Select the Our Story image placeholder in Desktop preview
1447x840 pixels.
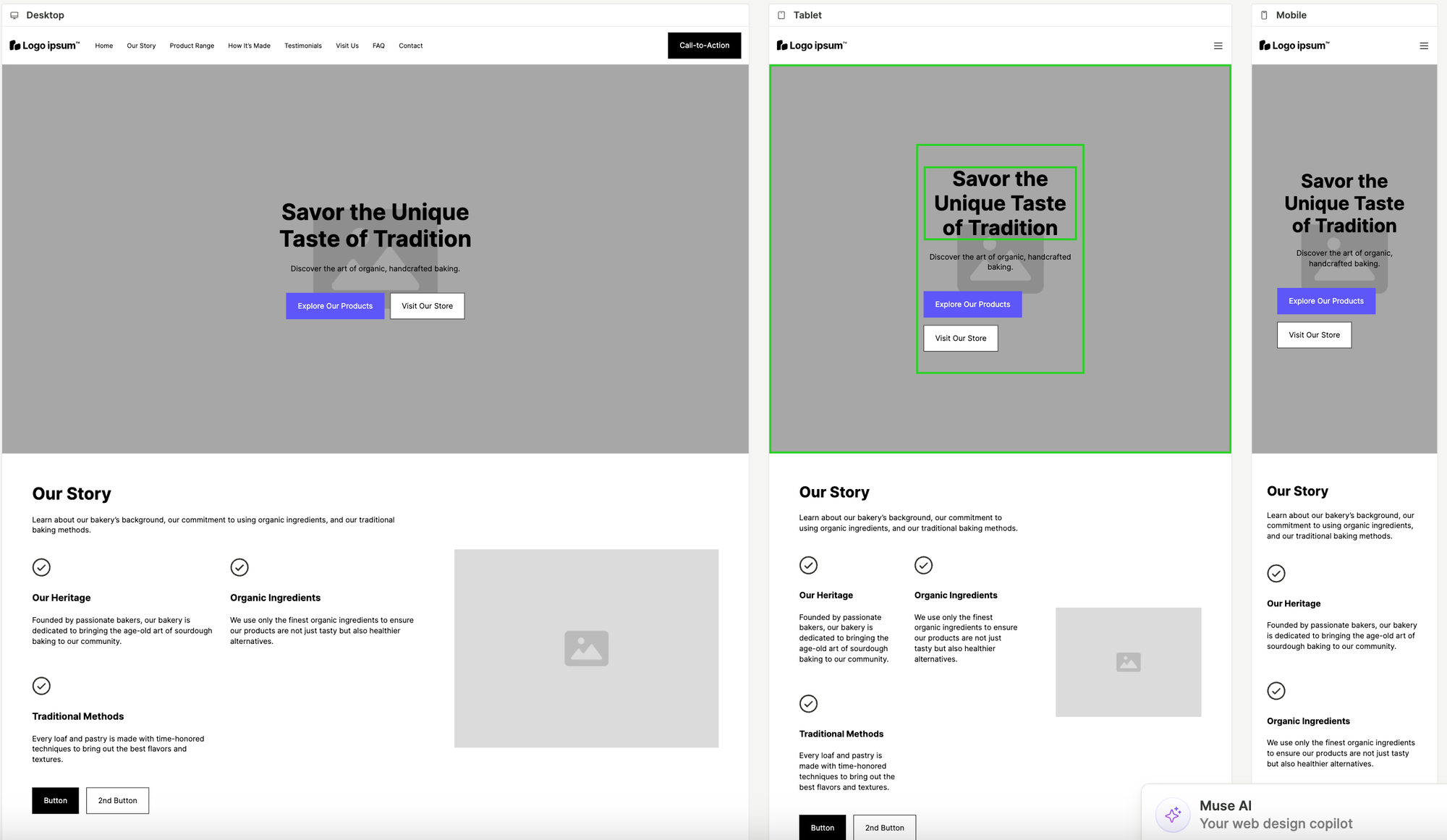click(586, 648)
